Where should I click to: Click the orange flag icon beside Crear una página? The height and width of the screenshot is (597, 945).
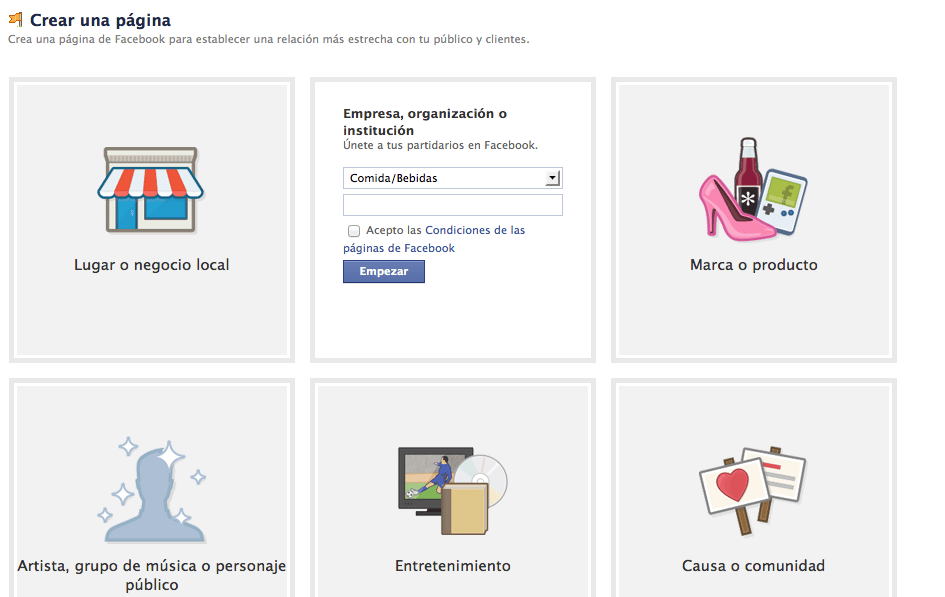(x=16, y=20)
